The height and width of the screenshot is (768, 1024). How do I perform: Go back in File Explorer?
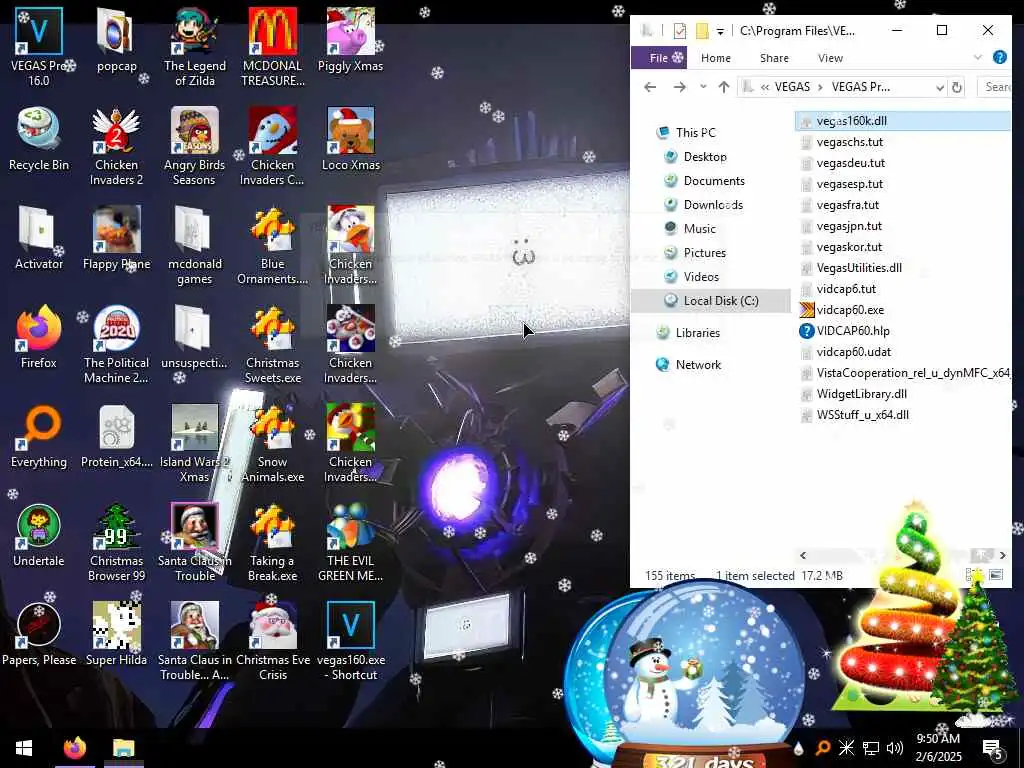coord(650,87)
